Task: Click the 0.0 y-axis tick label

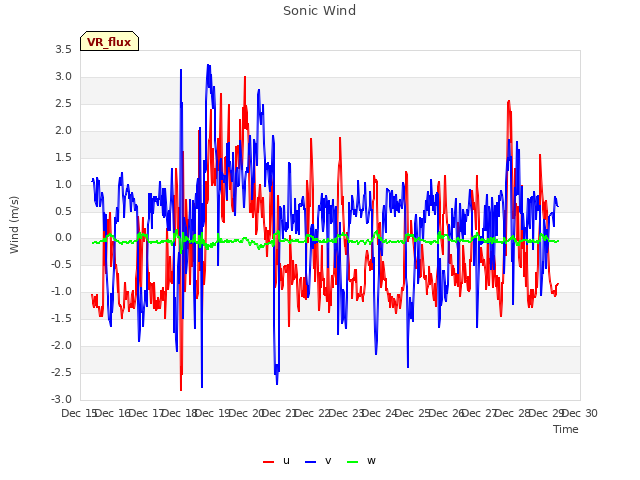Action: (64, 238)
